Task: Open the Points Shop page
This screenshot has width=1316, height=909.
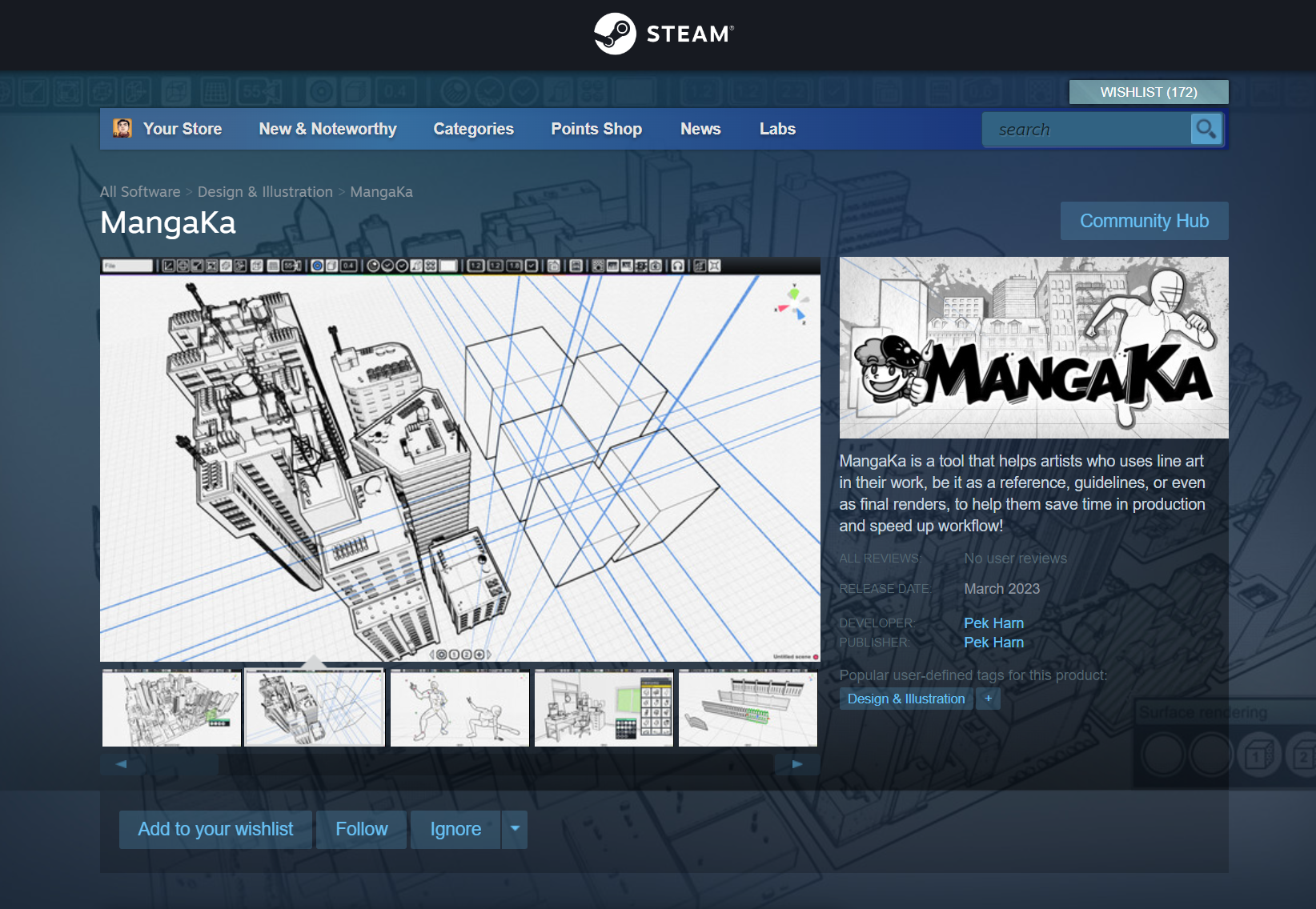Action: pos(596,129)
